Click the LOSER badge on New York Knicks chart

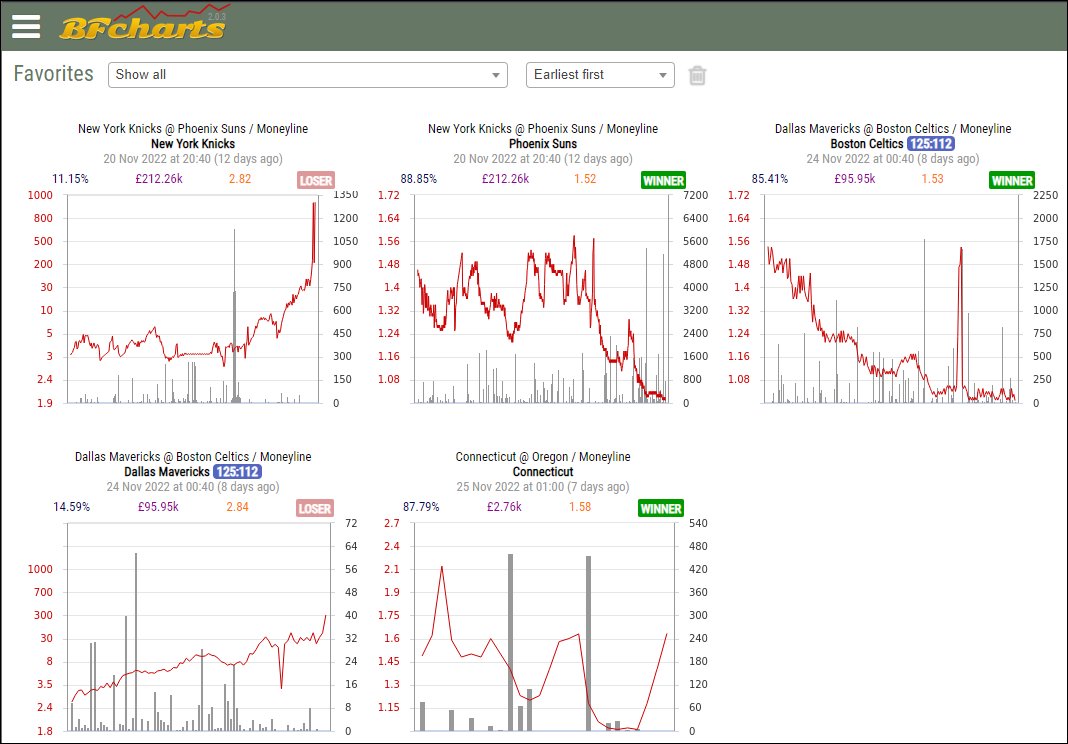pos(314,181)
